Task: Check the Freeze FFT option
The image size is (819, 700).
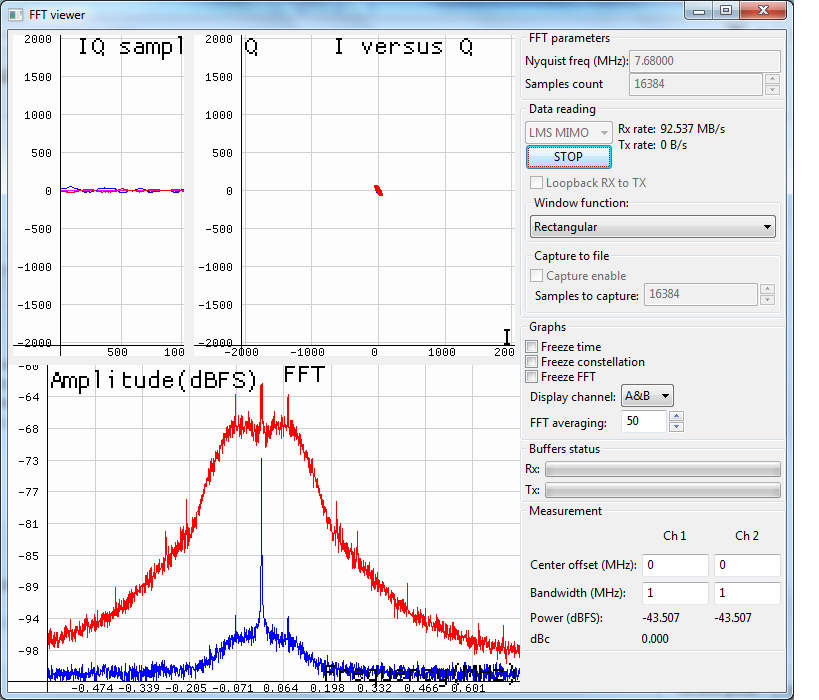Action: pos(533,377)
